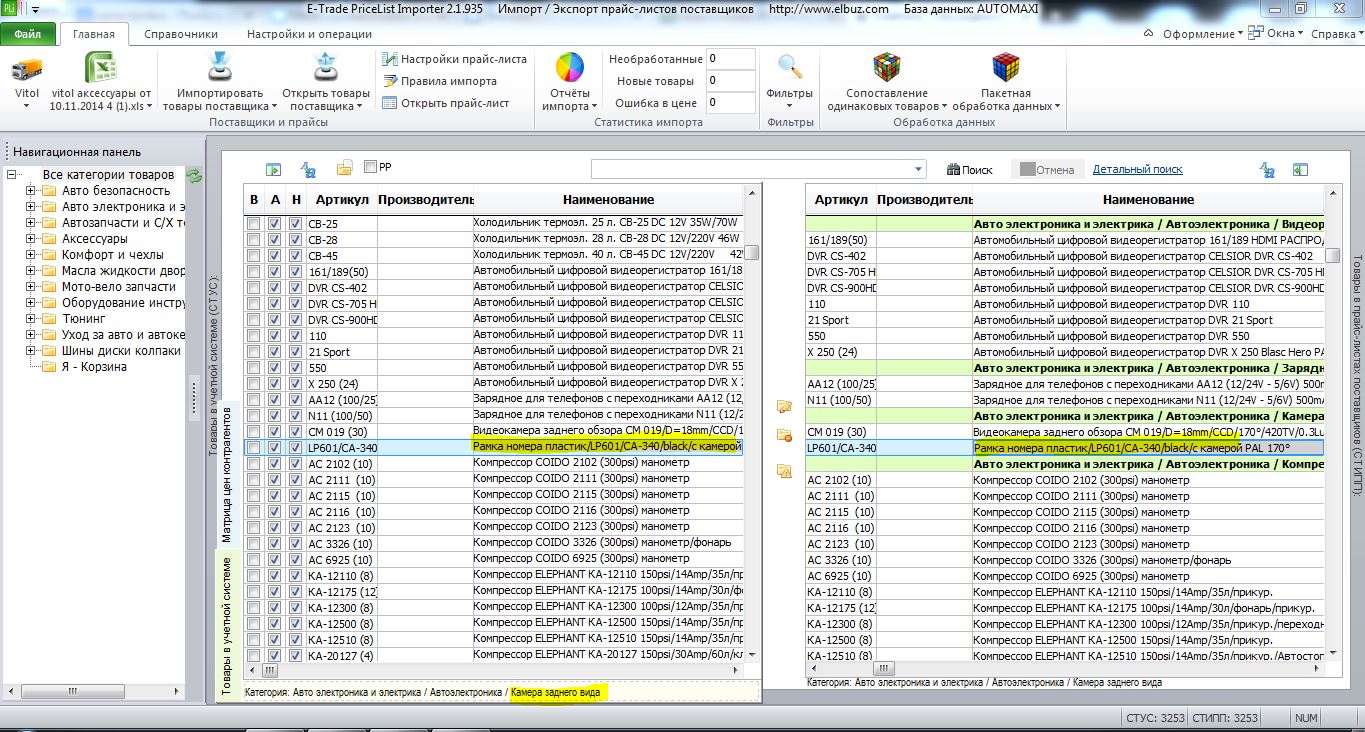Click top folder icon between the tables
Screen dimensions: 1365x732
784,406
